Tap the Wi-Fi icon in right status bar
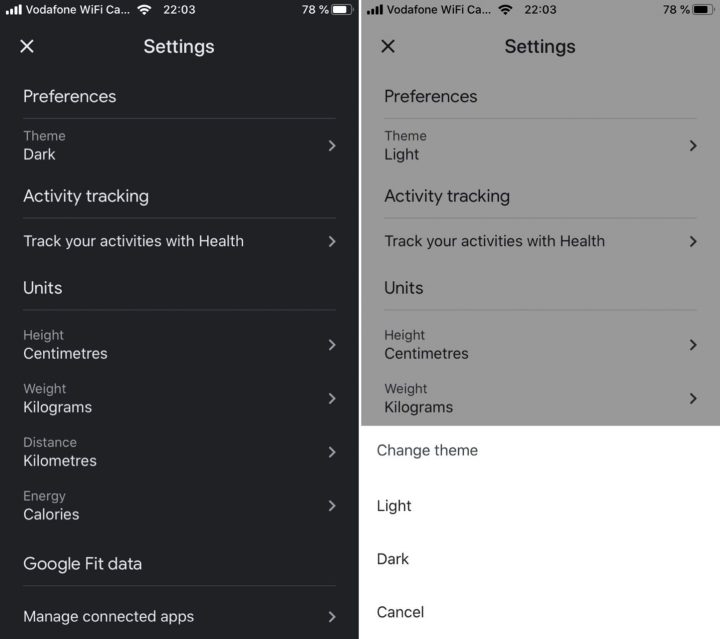 505,9
